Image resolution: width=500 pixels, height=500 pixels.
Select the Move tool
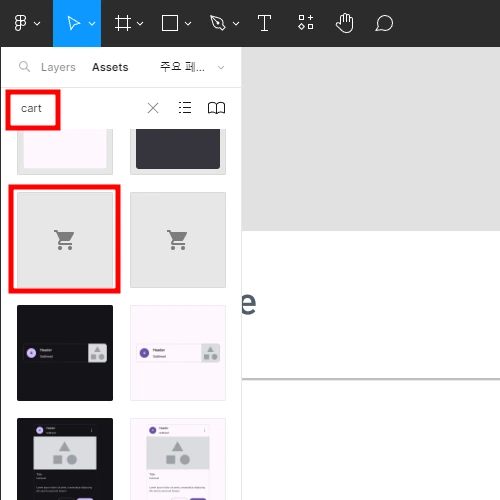pos(73,23)
